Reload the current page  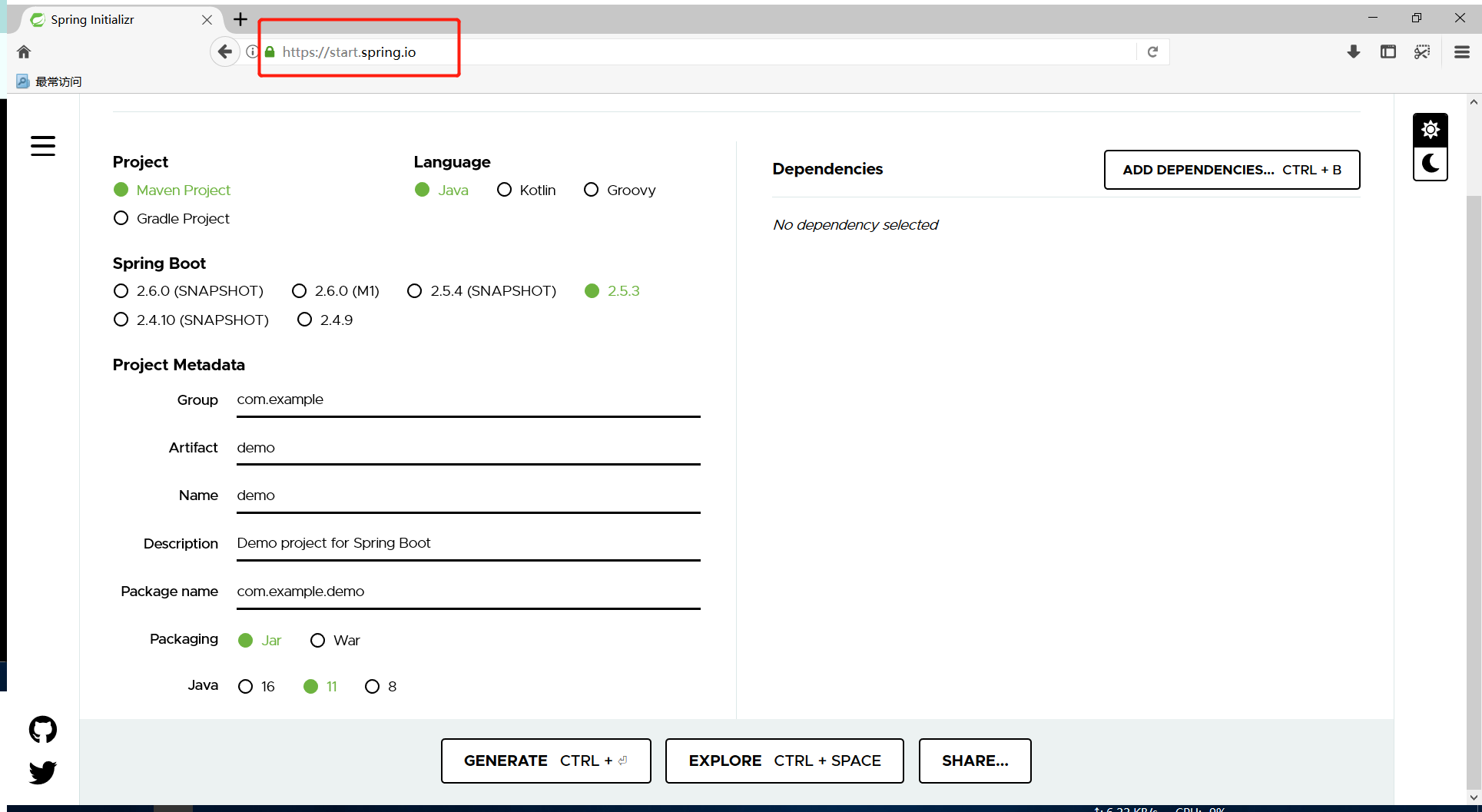[1152, 51]
